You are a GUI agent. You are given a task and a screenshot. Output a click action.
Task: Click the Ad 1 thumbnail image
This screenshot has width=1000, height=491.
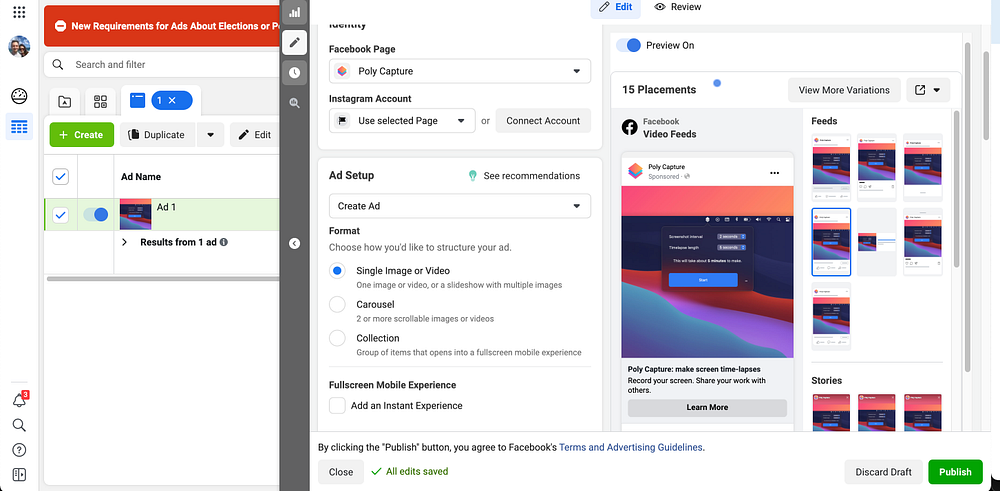[136, 214]
